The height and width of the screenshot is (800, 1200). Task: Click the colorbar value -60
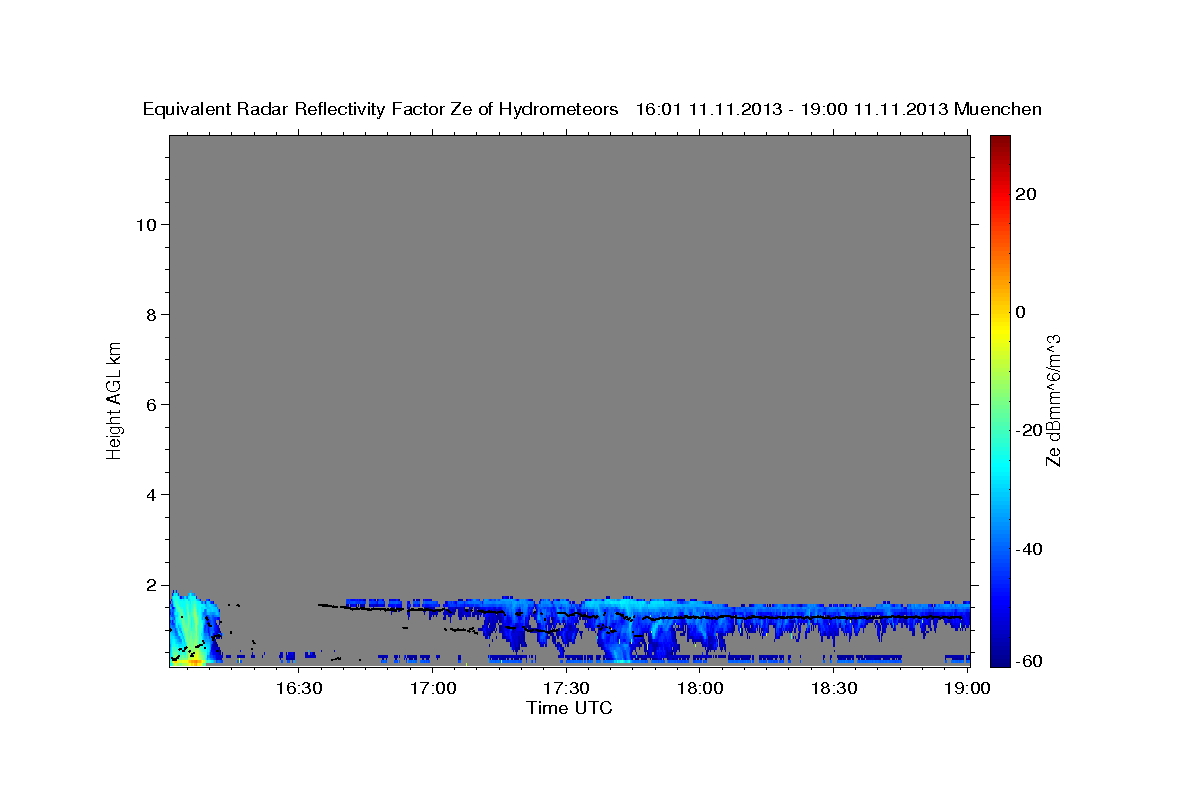click(x=1028, y=661)
